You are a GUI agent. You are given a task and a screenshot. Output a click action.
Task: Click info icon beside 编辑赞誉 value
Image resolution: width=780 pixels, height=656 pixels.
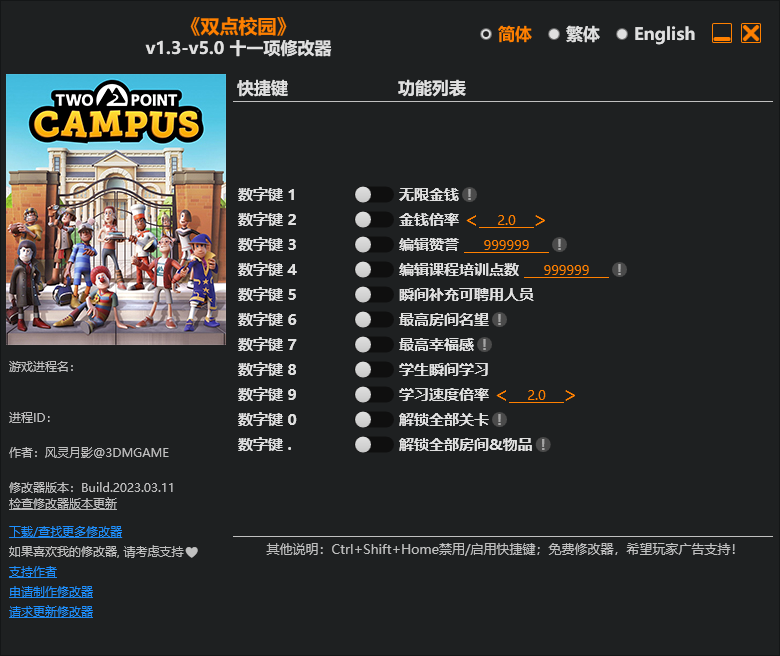coord(559,245)
